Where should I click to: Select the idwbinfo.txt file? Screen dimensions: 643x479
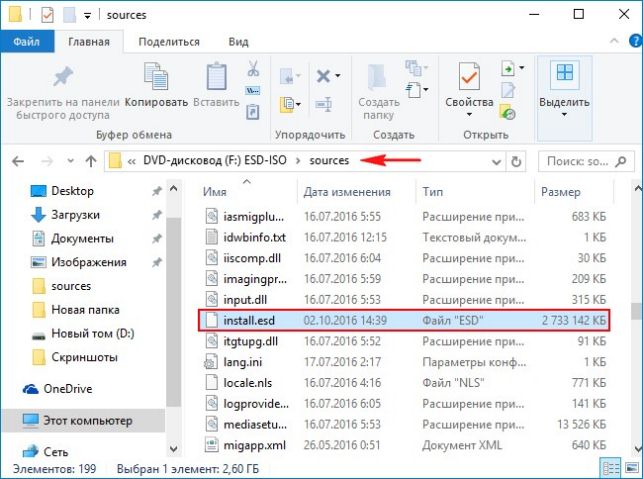point(404,237)
